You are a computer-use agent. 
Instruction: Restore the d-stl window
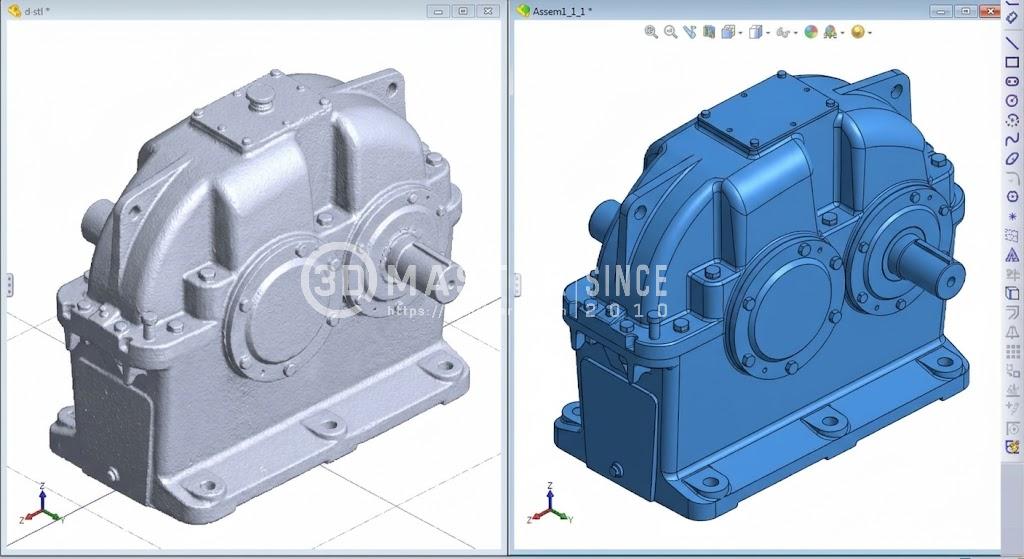(463, 11)
